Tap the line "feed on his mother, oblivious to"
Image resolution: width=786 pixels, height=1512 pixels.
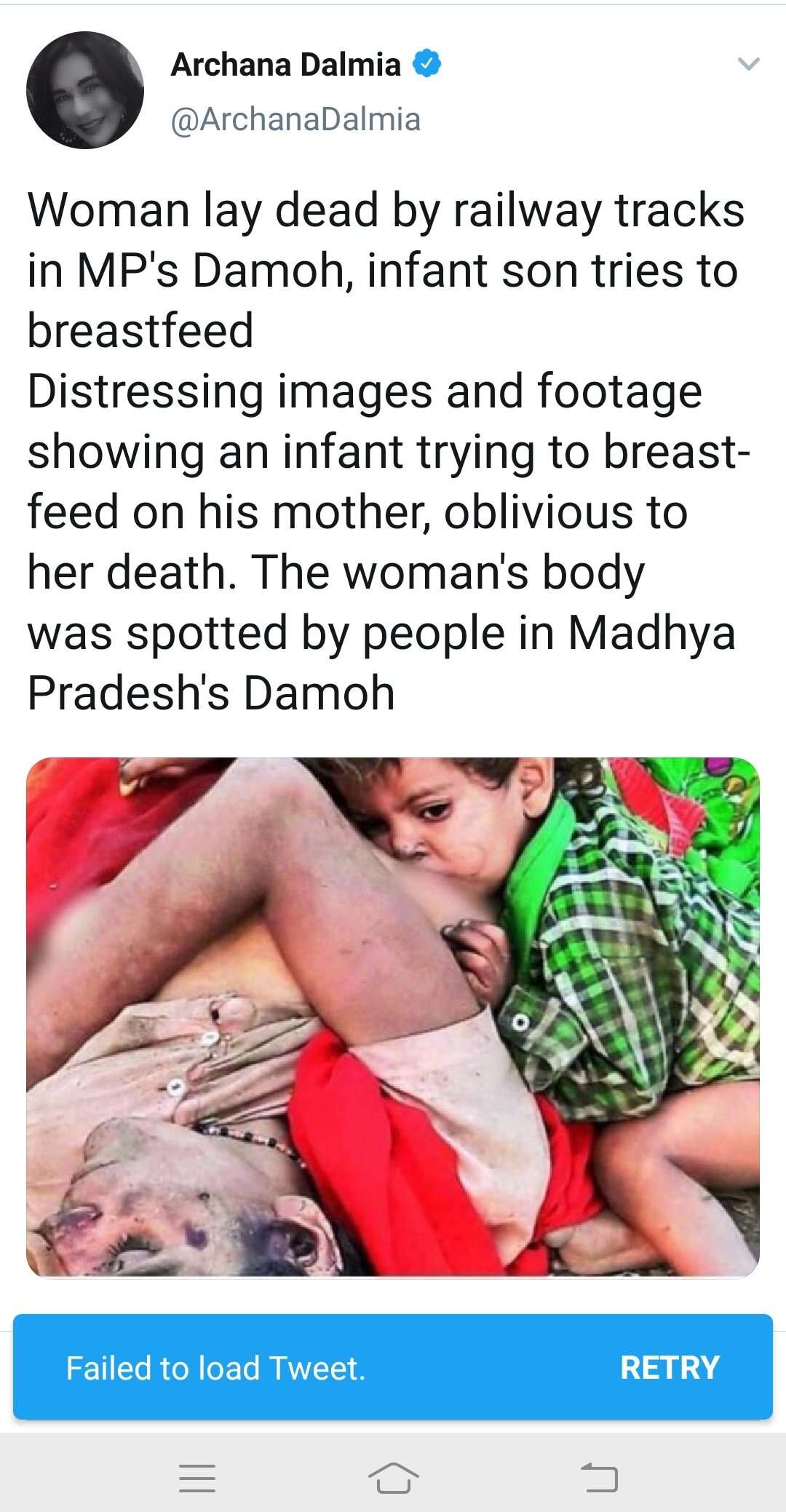(357, 512)
